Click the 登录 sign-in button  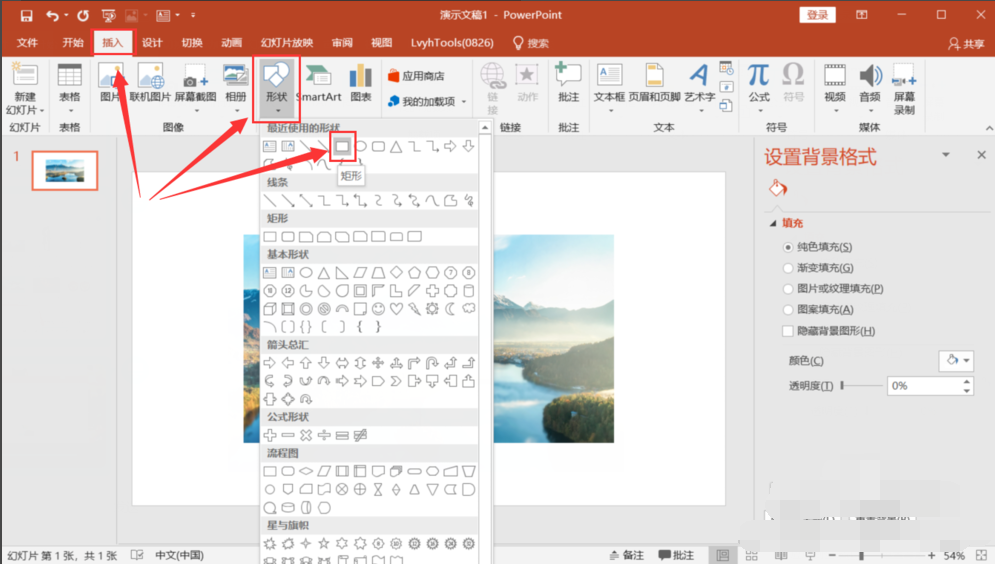tap(817, 15)
